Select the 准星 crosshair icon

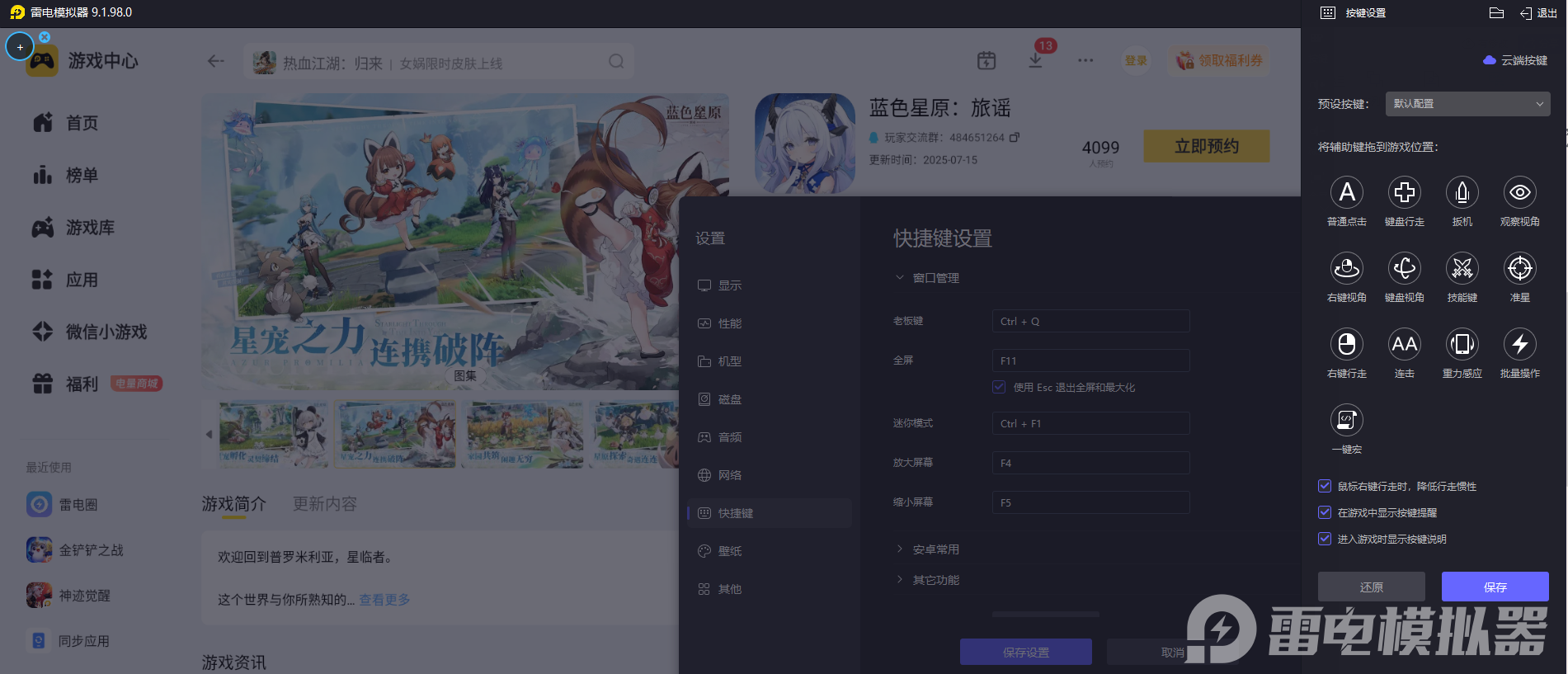[x=1520, y=268]
